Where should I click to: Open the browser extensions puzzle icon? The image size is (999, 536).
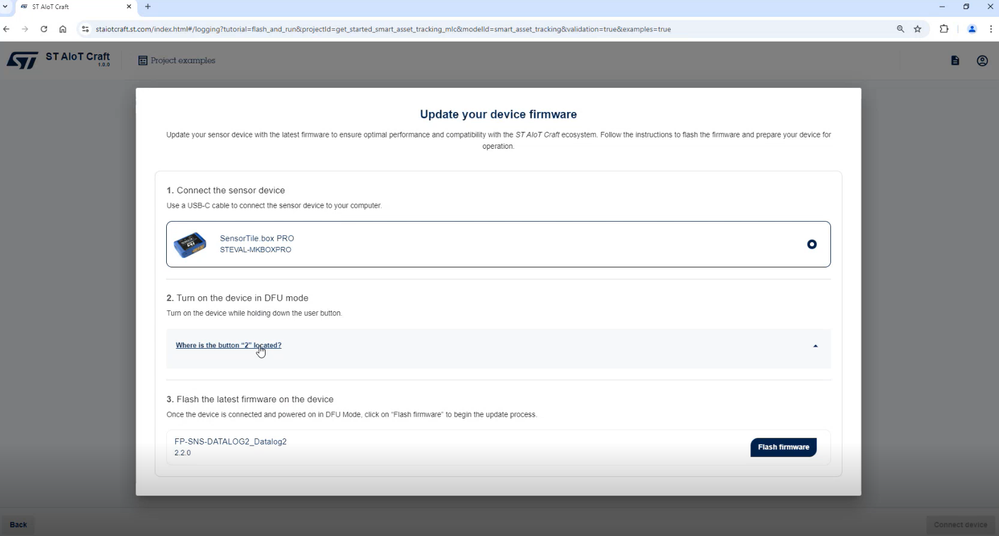pos(944,29)
